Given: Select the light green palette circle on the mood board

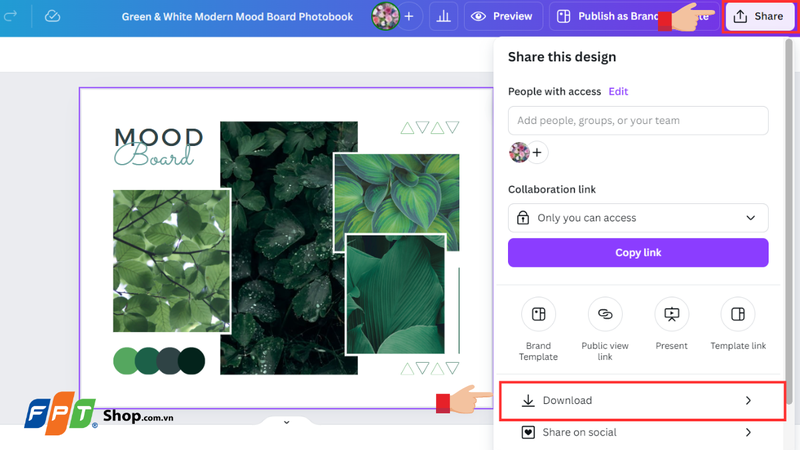Looking at the screenshot, I should 126,361.
